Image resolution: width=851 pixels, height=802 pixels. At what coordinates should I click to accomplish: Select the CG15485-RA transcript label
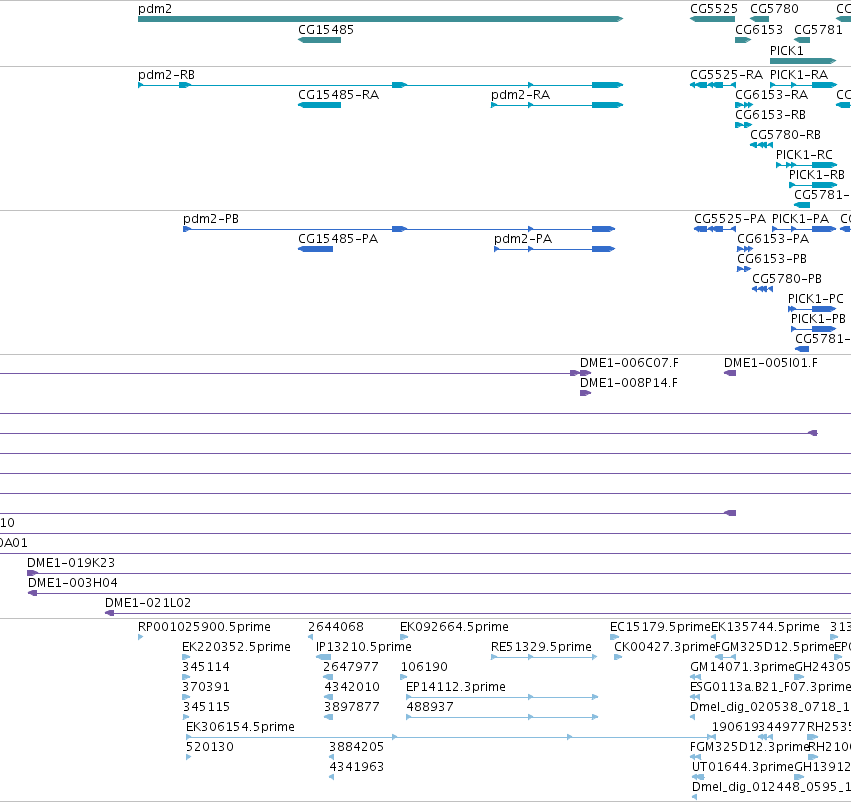[338, 95]
